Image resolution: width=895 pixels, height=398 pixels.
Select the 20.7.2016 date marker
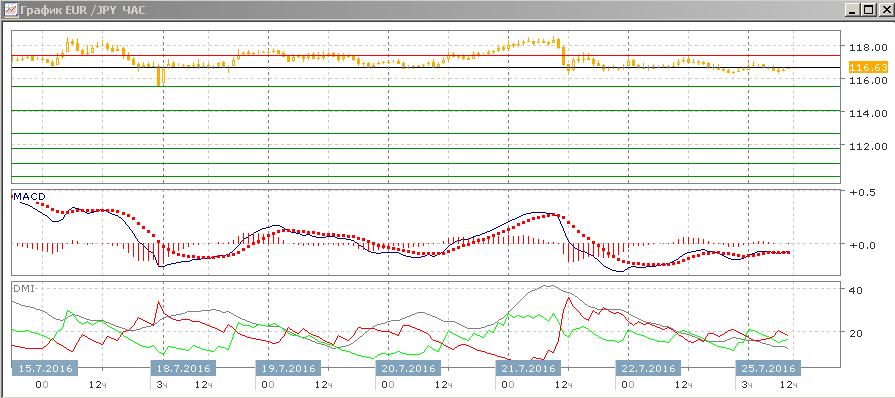point(409,368)
